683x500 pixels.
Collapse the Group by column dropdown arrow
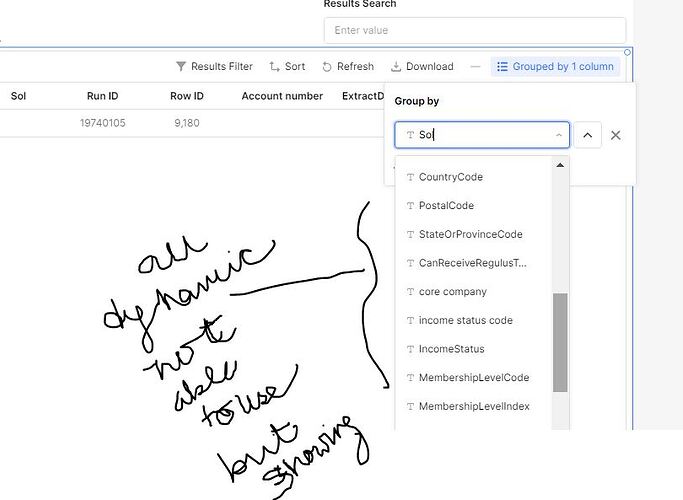tap(558, 135)
